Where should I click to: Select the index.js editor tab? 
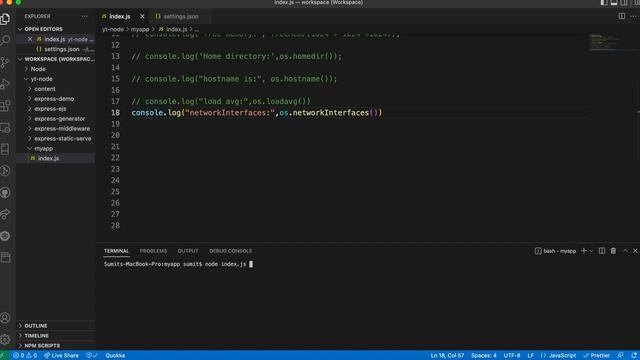[x=119, y=16]
